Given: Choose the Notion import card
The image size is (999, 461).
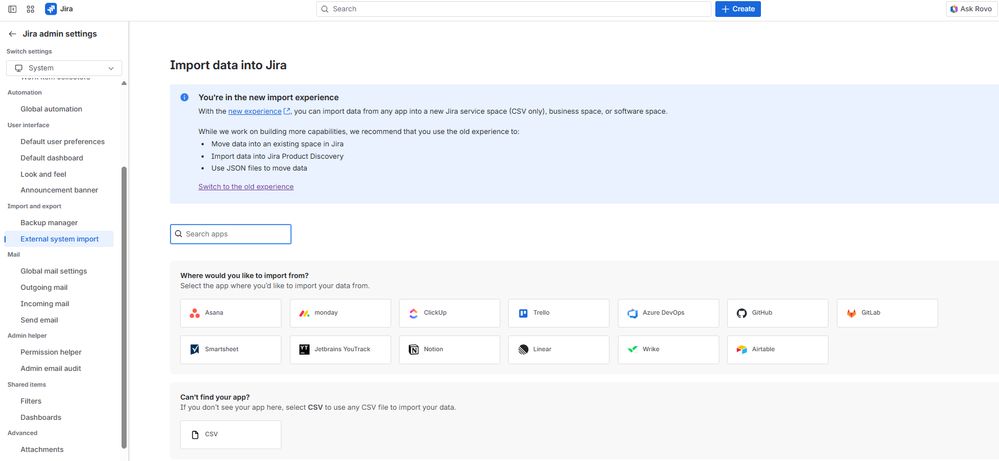Looking at the screenshot, I should pos(449,350).
